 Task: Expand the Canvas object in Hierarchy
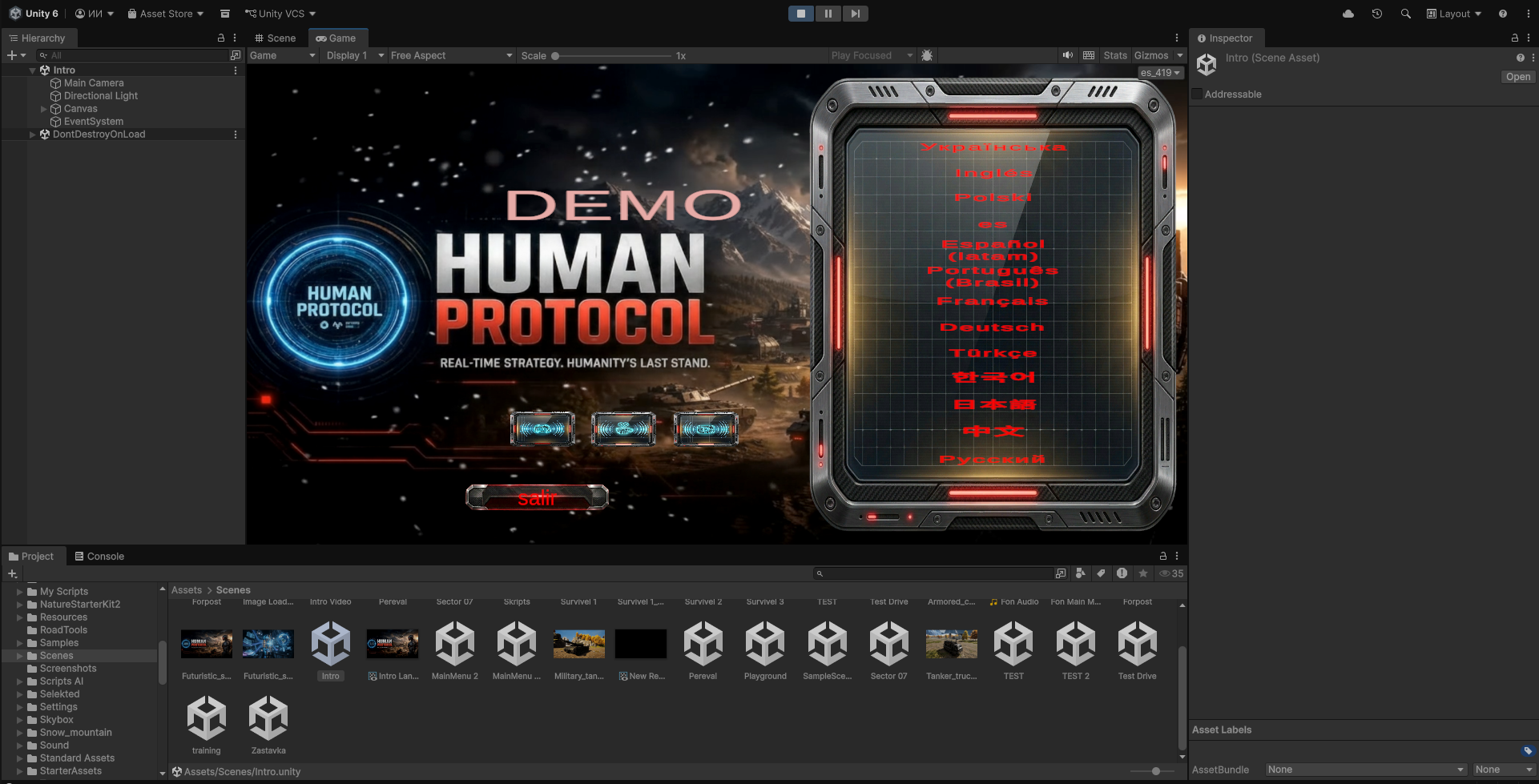click(44, 109)
